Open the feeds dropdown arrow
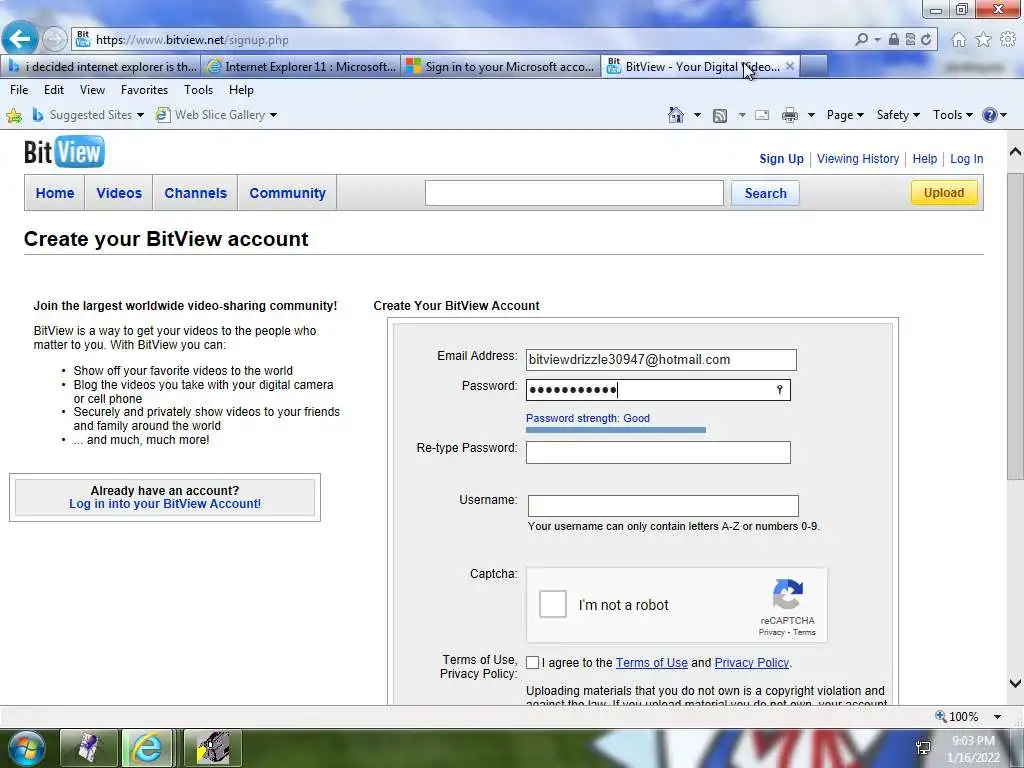Image resolution: width=1024 pixels, height=768 pixels. [x=742, y=116]
